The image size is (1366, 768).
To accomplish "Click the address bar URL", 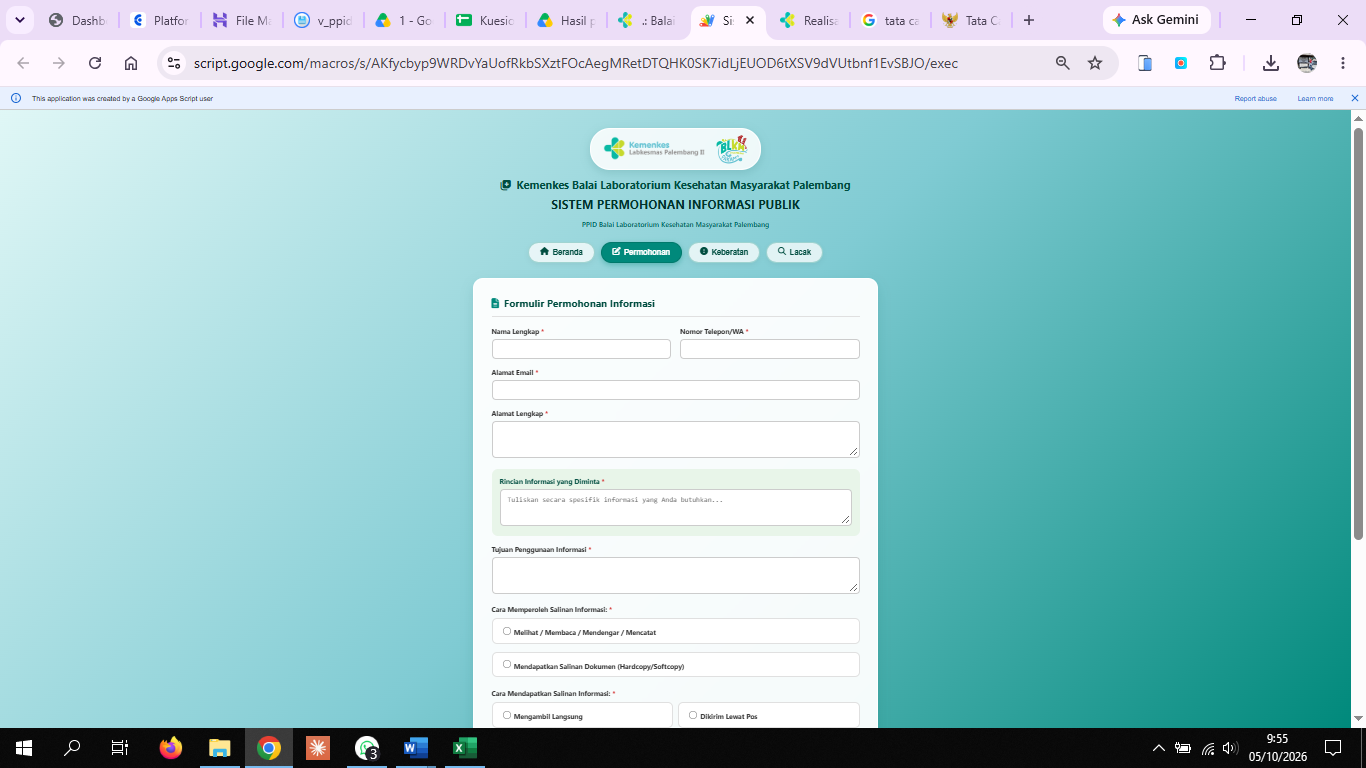I will coord(576,63).
